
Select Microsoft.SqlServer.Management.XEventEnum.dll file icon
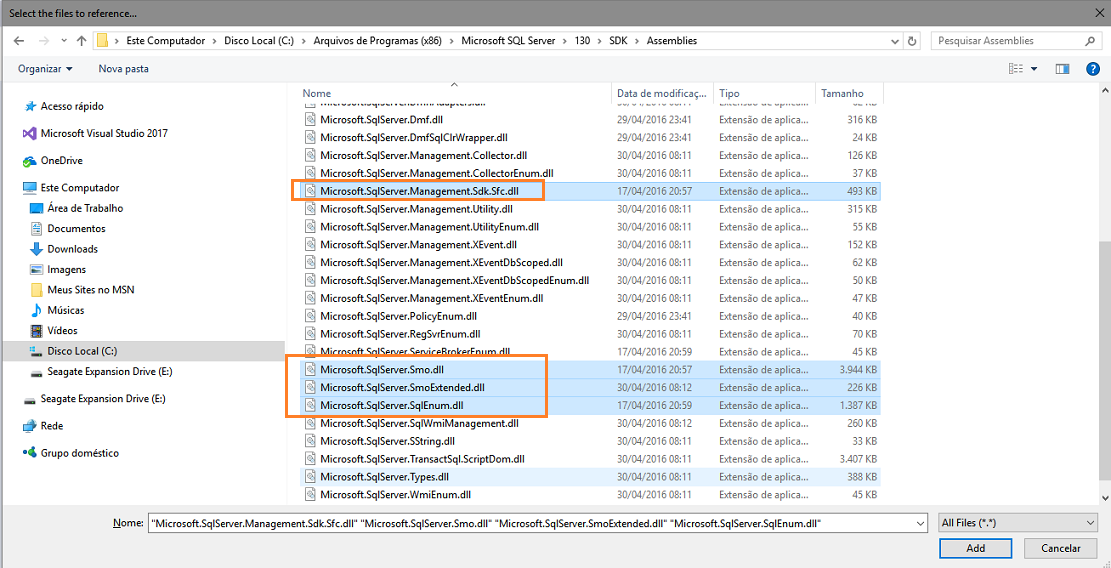point(310,298)
